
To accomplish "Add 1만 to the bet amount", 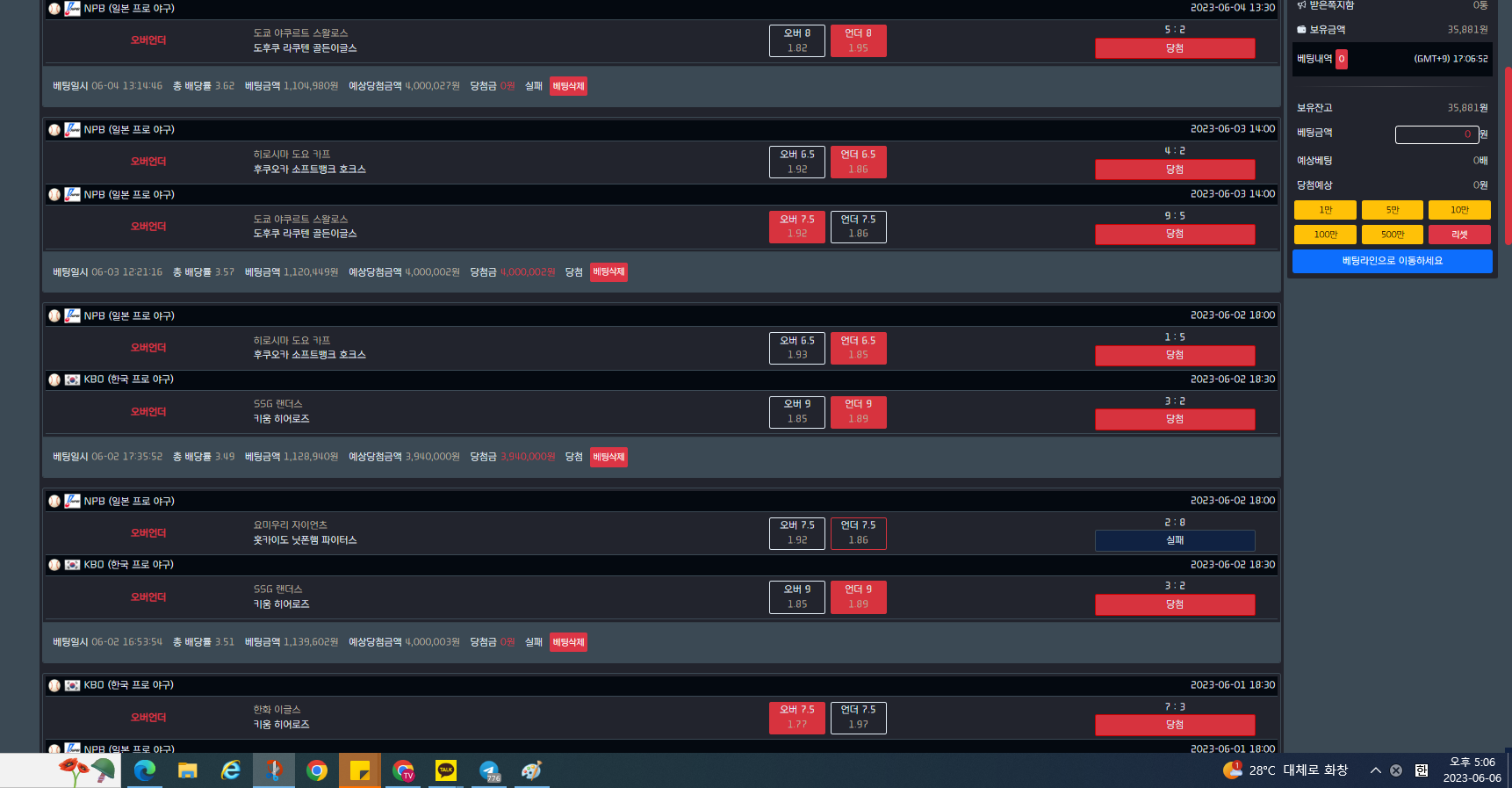I will 1325,210.
